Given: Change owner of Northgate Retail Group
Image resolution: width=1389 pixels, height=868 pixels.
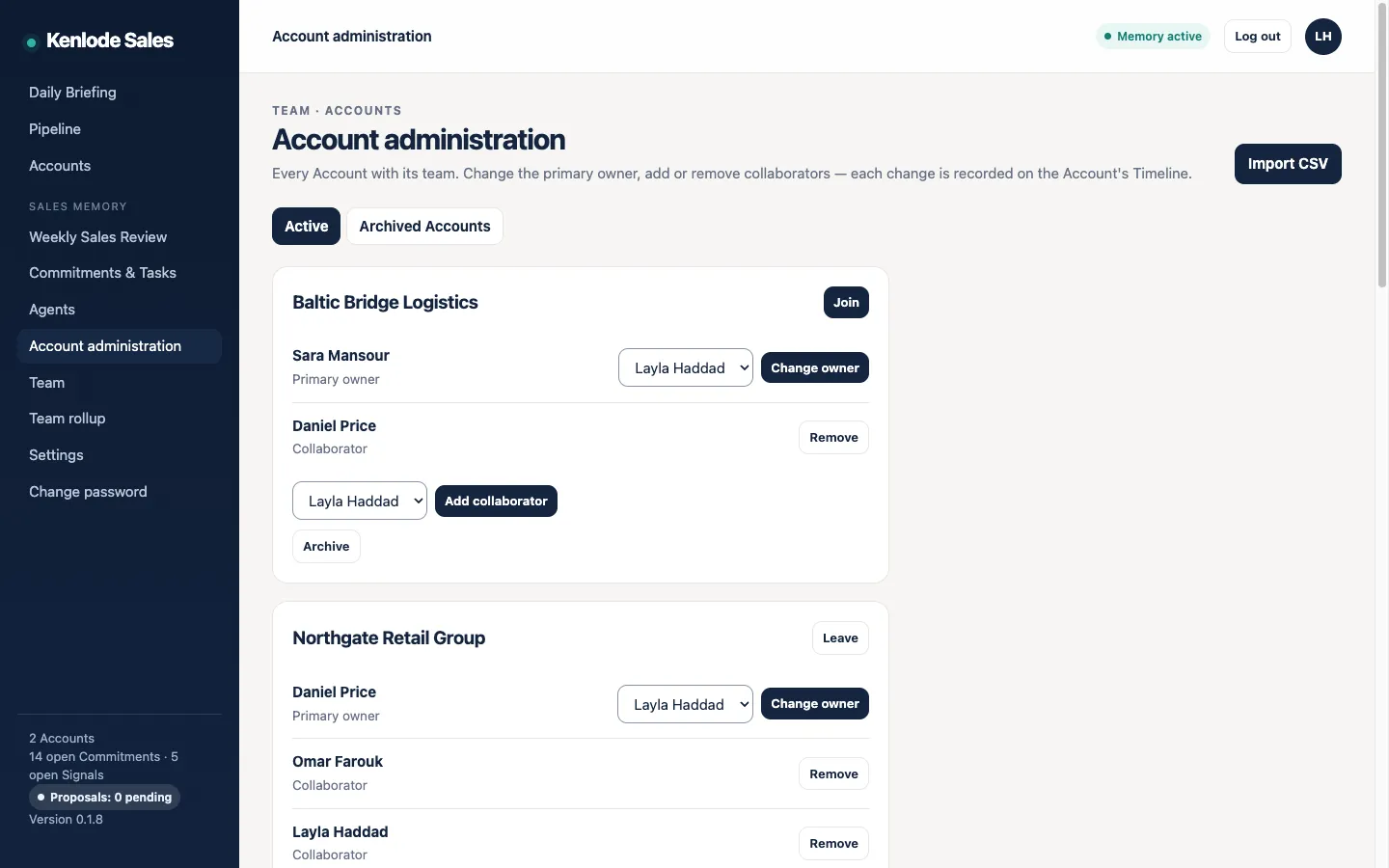Looking at the screenshot, I should click(815, 704).
